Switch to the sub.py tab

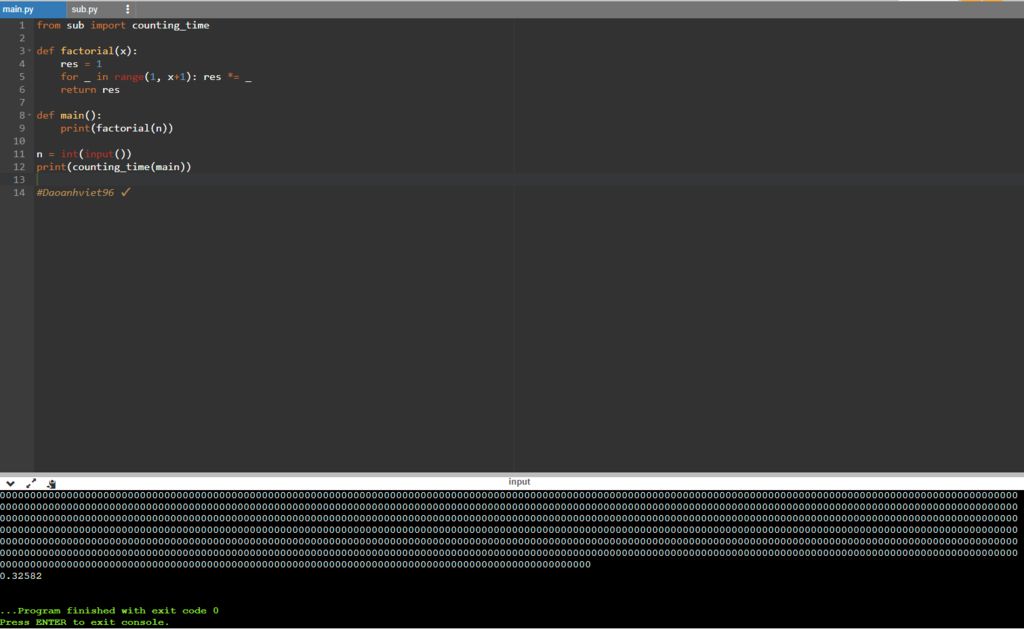[x=85, y=9]
